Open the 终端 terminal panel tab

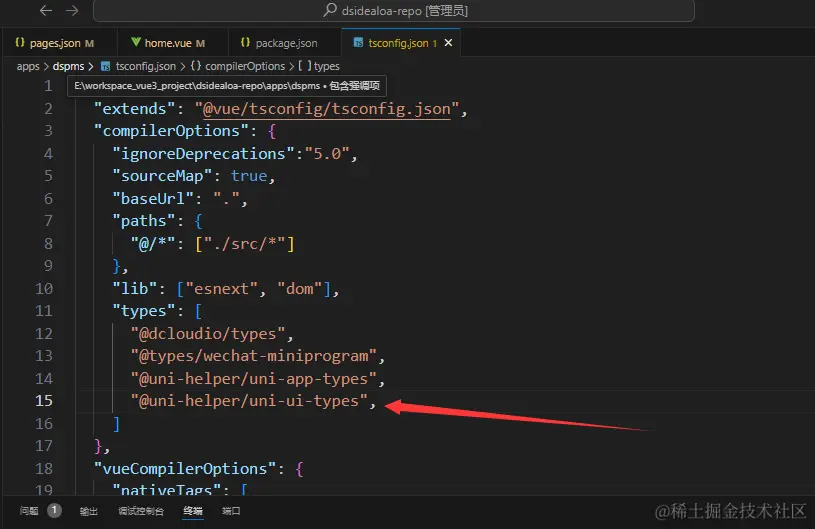193,511
